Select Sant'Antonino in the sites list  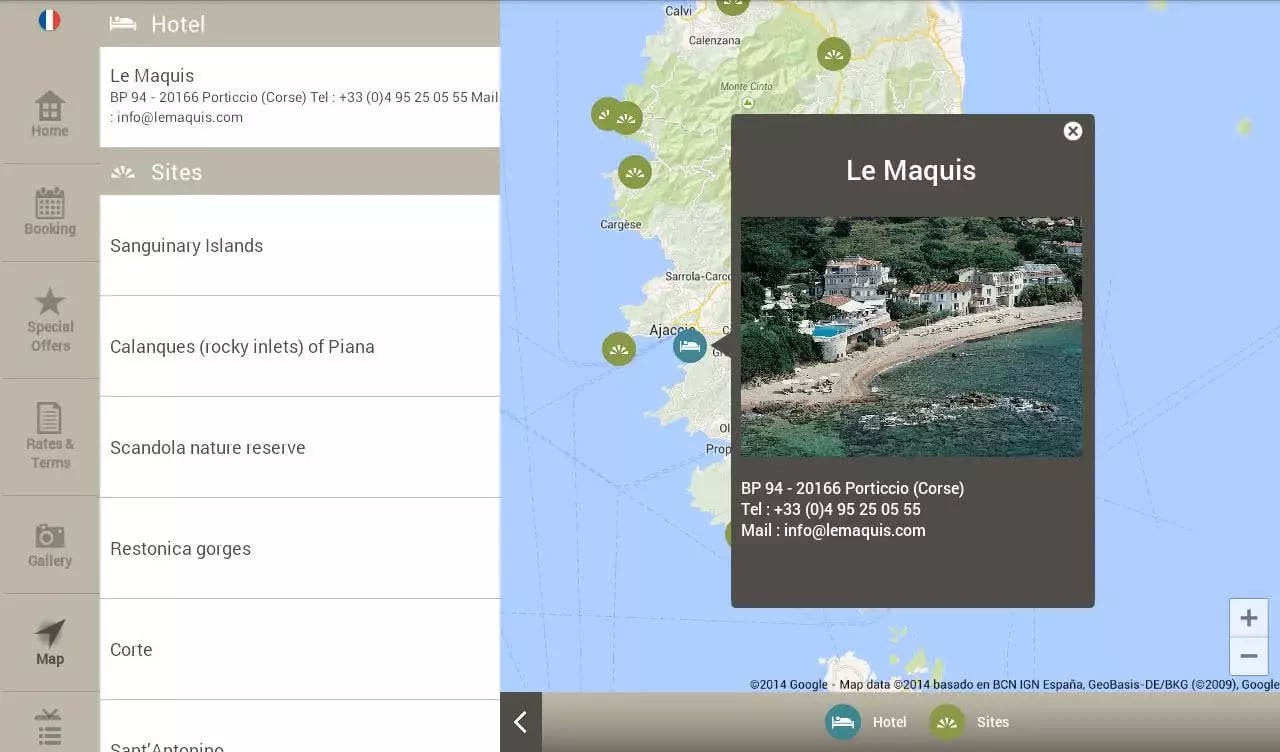click(300, 727)
